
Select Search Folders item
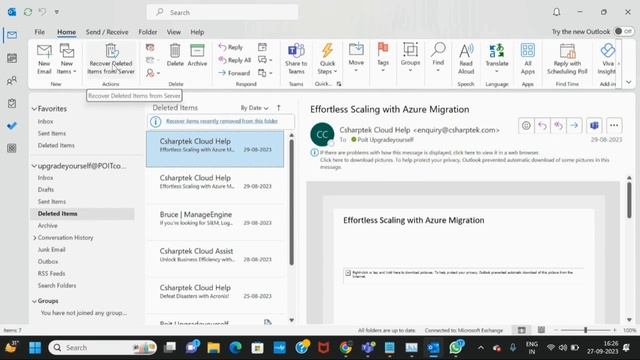(x=57, y=286)
